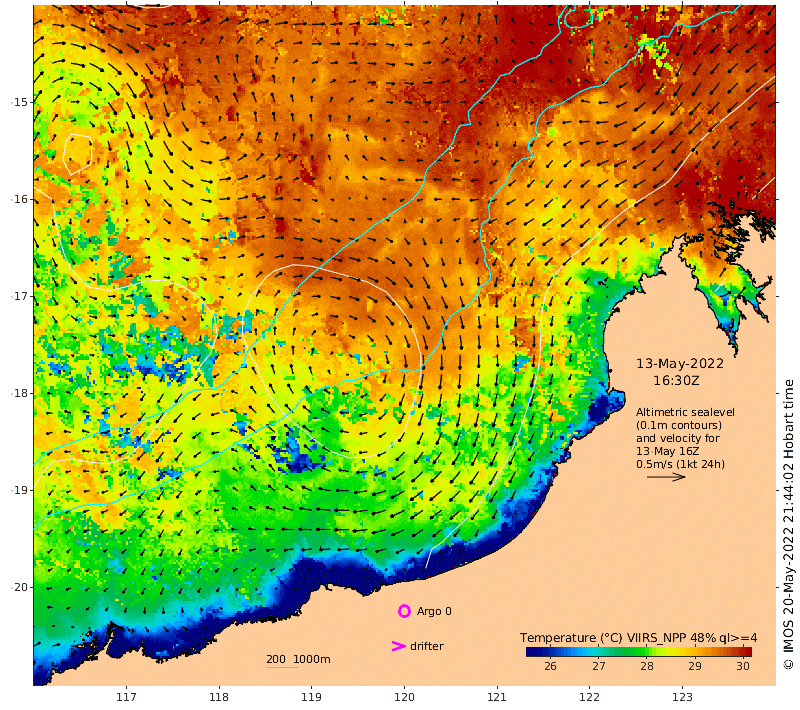Click the 0.5m/s velocity reference arrow
Image resolution: width=800 pixels, height=710 pixels.
tap(666, 477)
